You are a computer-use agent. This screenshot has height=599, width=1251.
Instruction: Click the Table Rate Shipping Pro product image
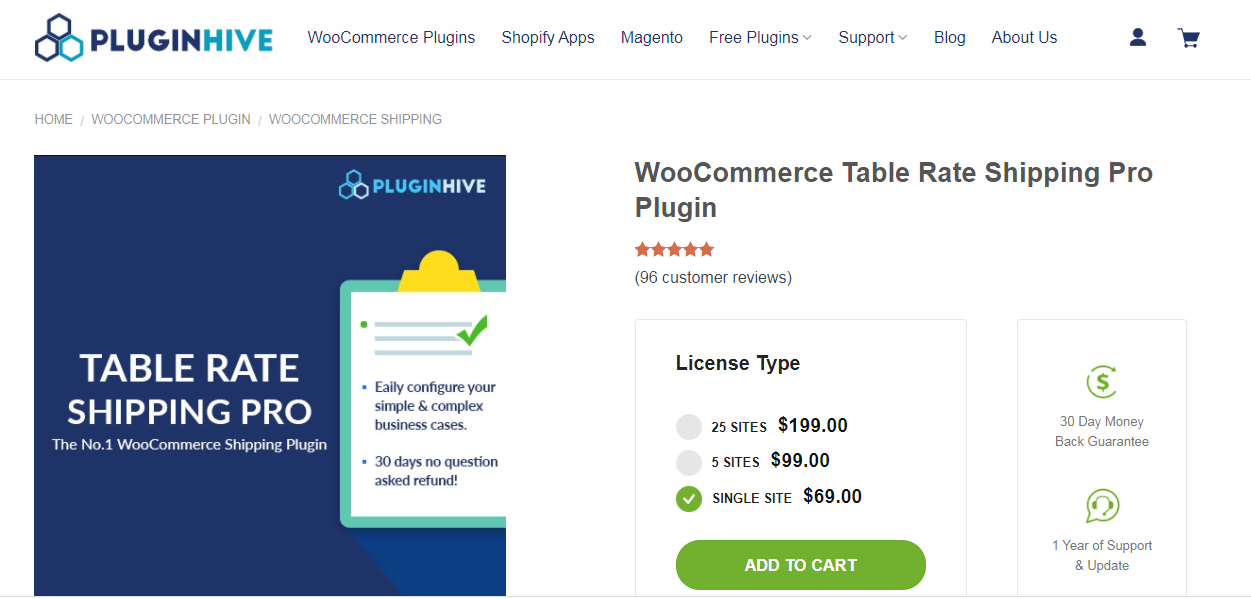[270, 376]
